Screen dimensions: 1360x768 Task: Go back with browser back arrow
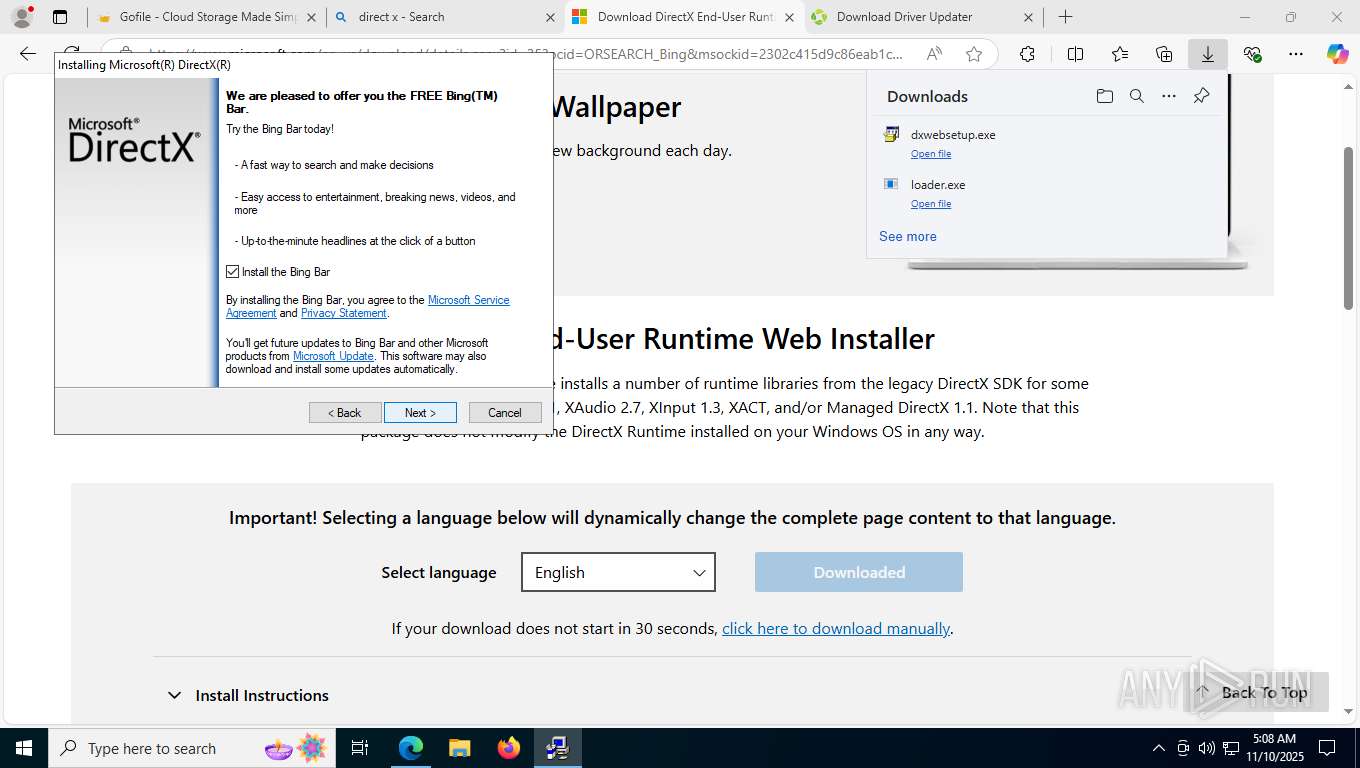28,55
